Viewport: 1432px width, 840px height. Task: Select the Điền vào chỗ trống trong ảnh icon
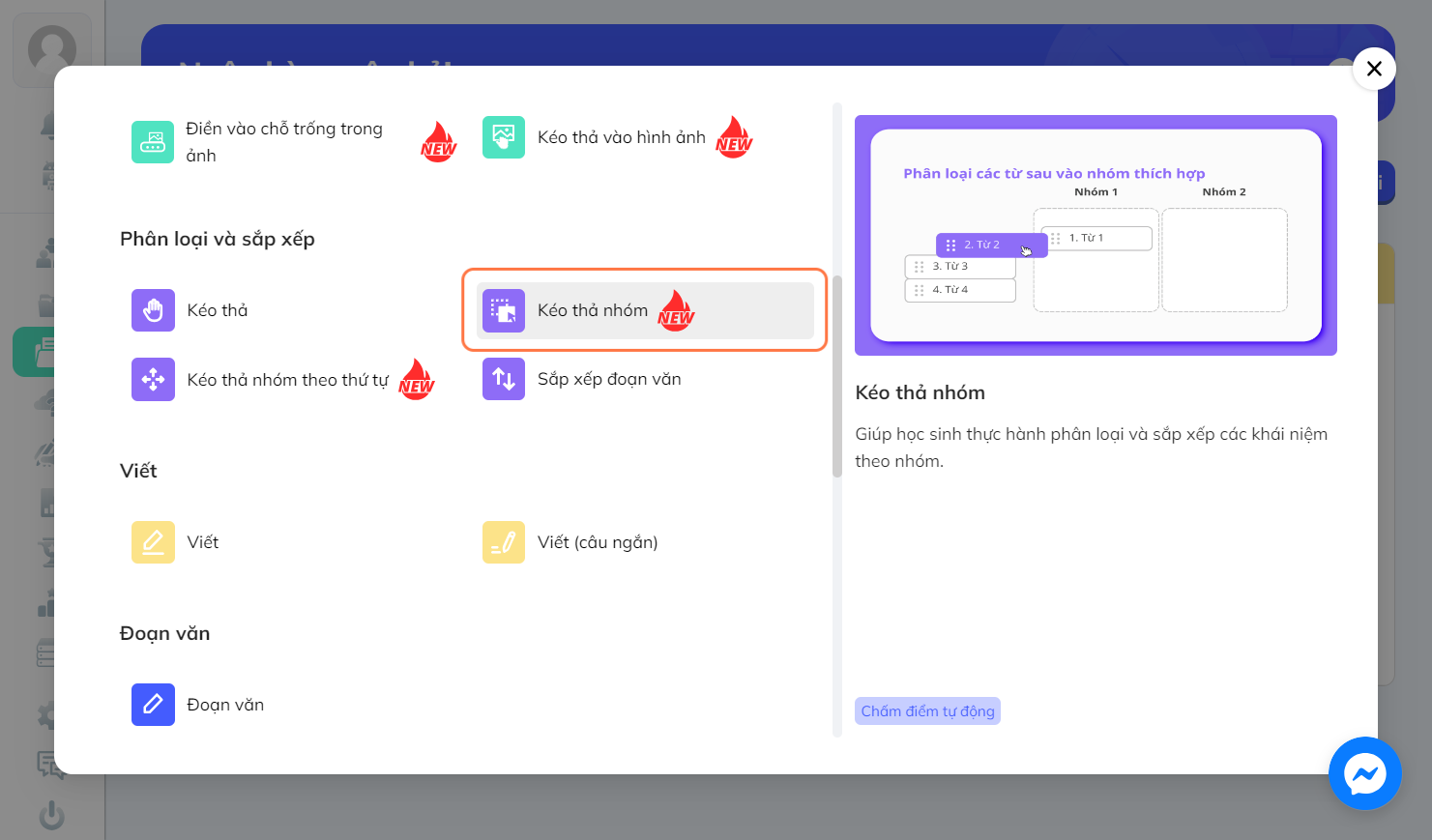(153, 142)
